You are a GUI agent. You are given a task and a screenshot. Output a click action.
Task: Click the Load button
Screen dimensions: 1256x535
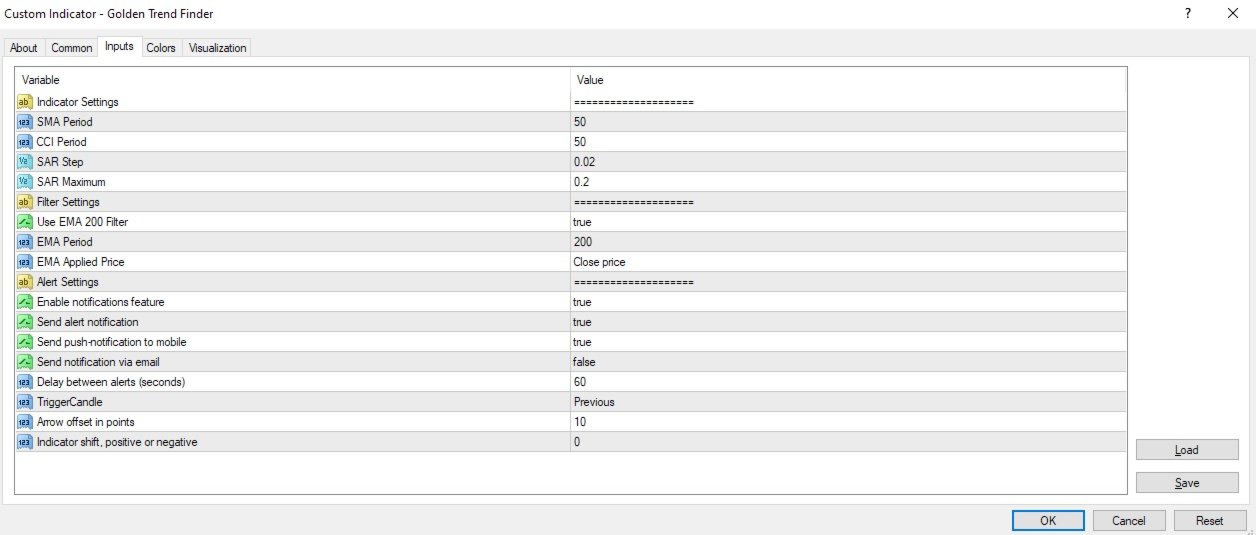click(x=1187, y=450)
